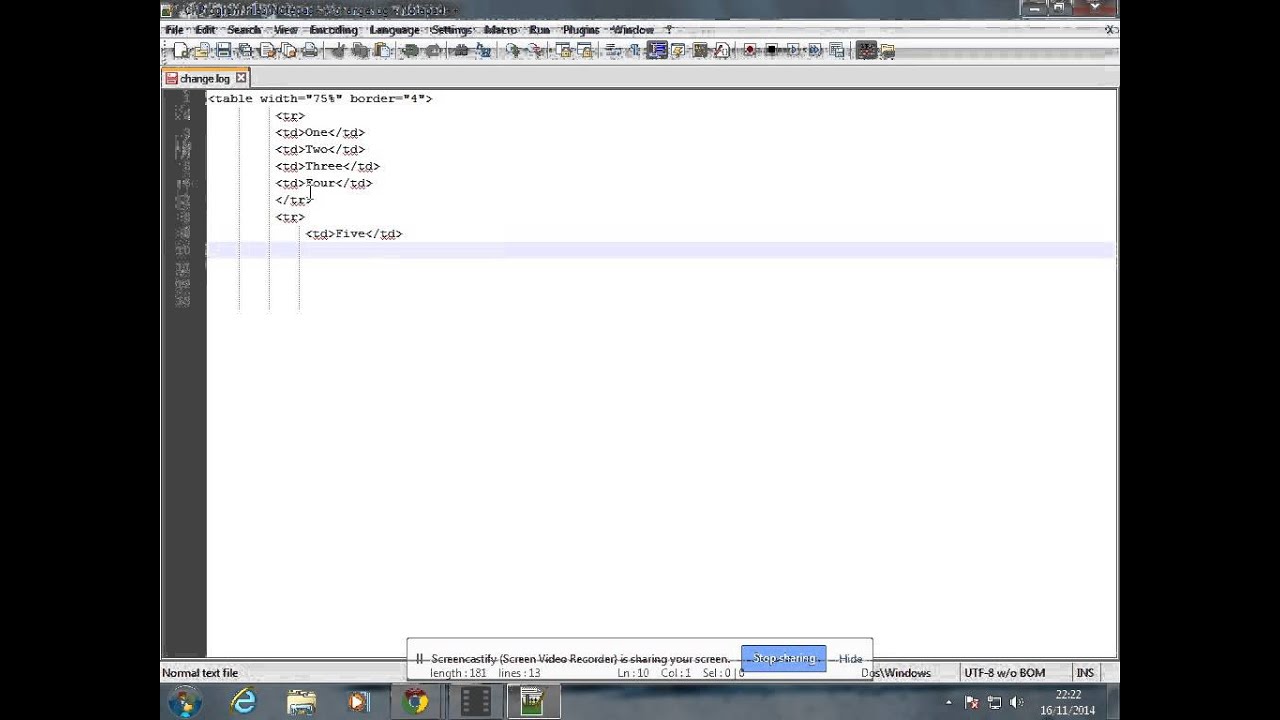1280x720 pixels.
Task: Open the ? help menu
Action: tap(669, 30)
